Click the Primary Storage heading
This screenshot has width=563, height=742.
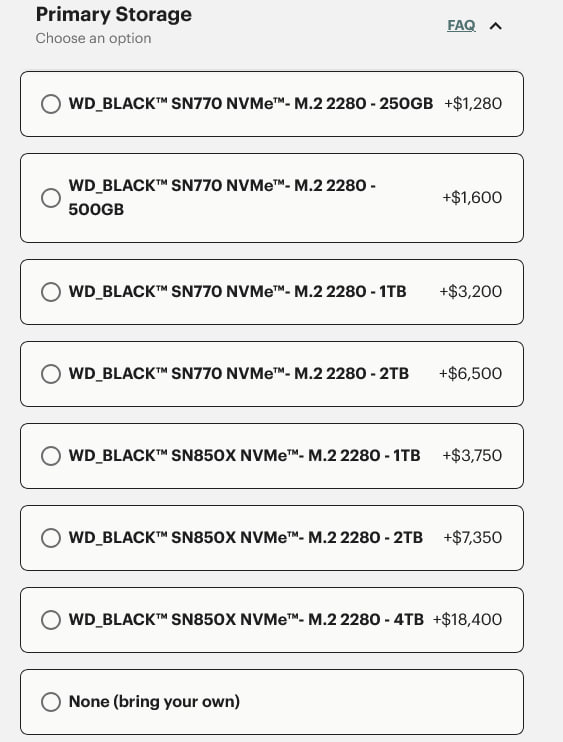pyautogui.click(x=114, y=15)
